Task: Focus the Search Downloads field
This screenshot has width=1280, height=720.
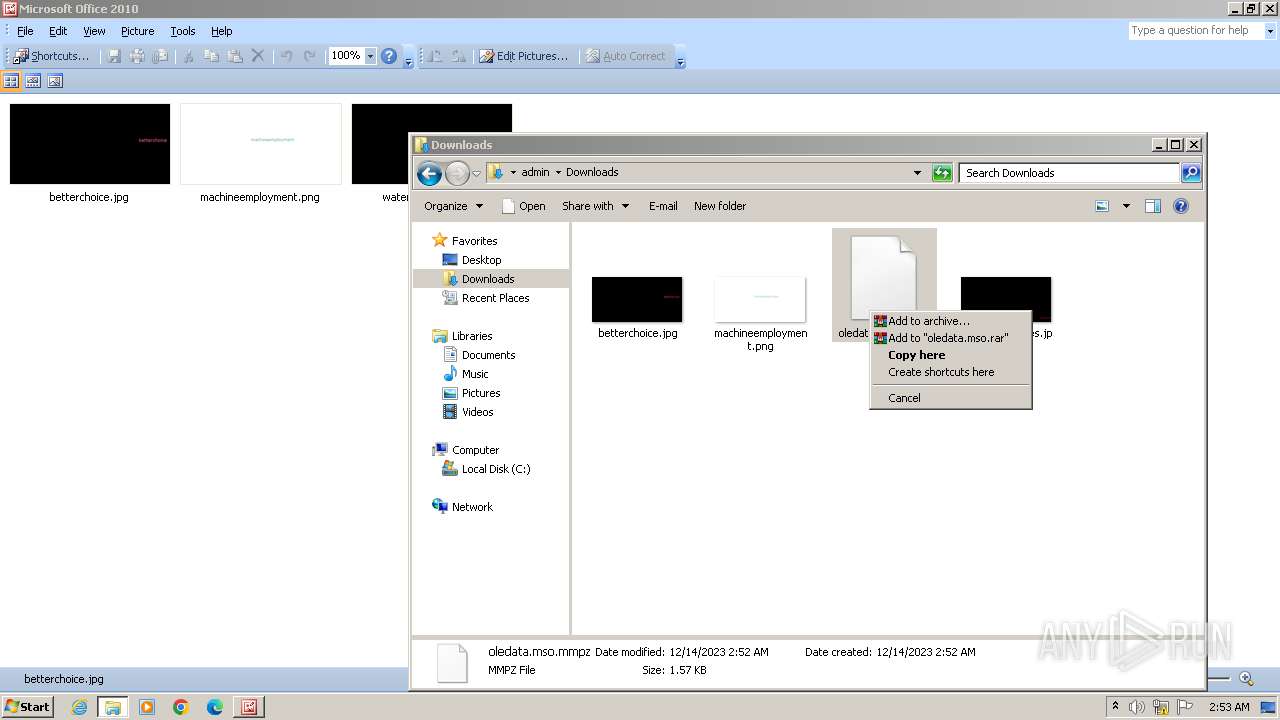Action: tap(1069, 173)
